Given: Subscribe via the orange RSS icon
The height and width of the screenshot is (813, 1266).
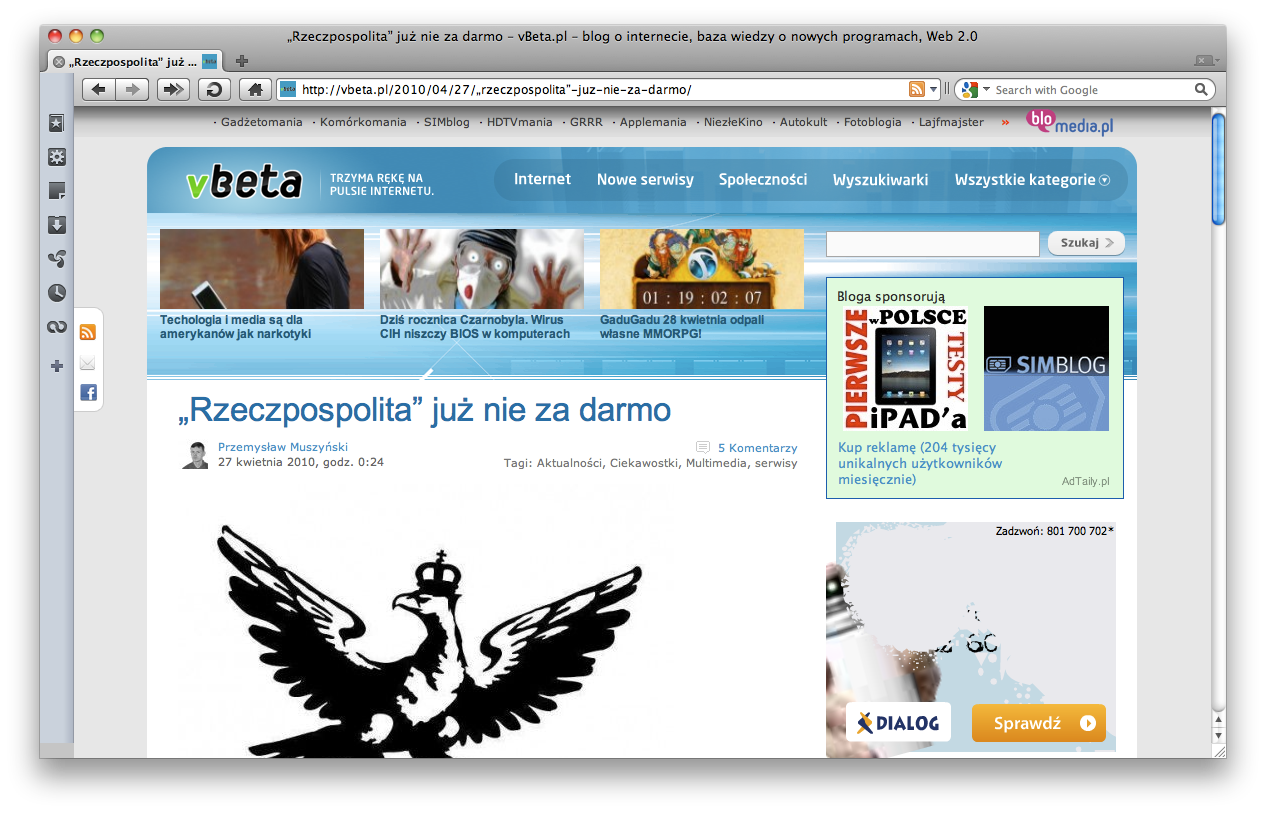Looking at the screenshot, I should click(x=88, y=330).
